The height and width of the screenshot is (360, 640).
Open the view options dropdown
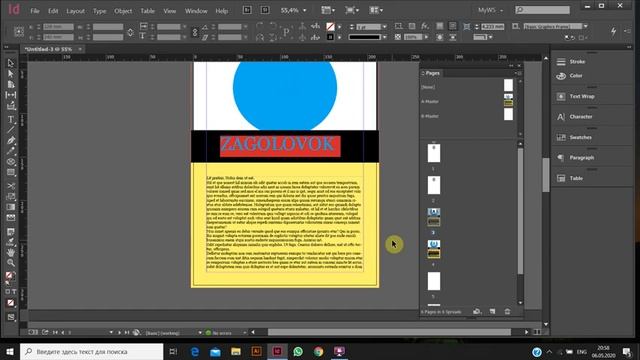(x=328, y=10)
